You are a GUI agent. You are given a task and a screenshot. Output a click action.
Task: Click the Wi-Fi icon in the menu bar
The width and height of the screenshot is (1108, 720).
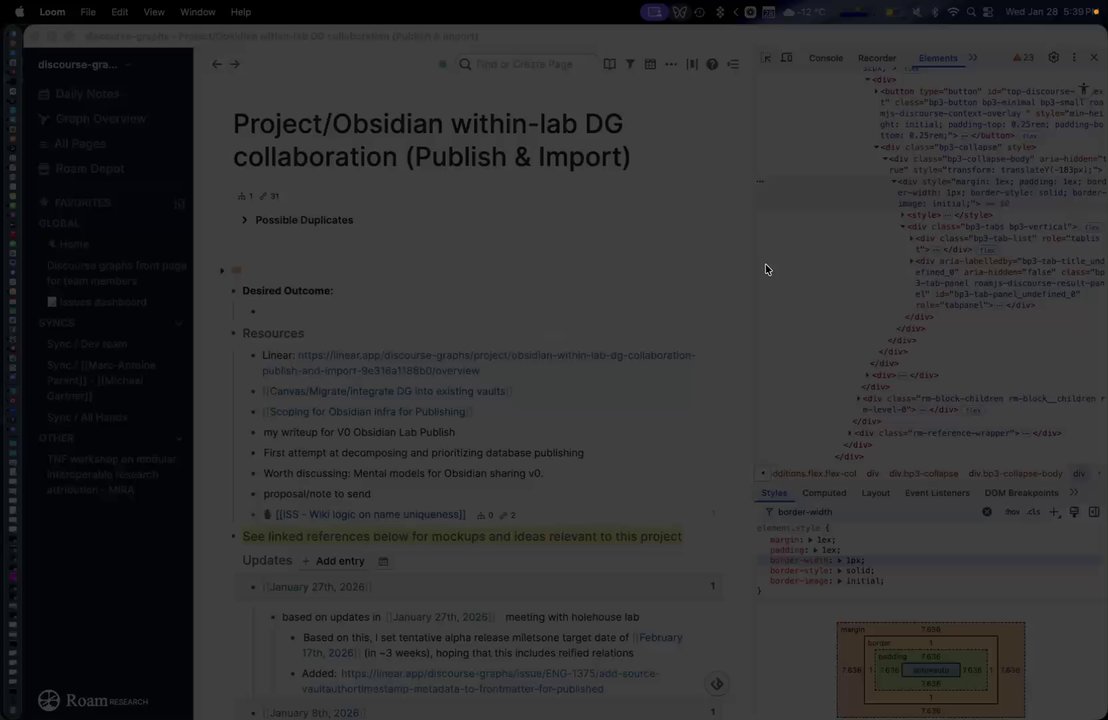953,12
